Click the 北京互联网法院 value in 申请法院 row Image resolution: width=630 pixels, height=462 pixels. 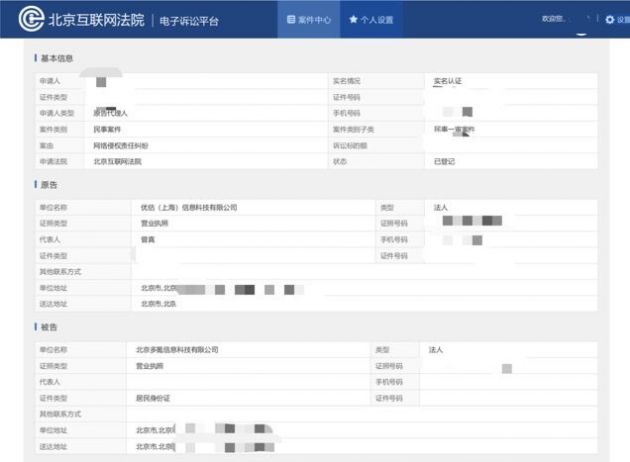[x=117, y=161]
